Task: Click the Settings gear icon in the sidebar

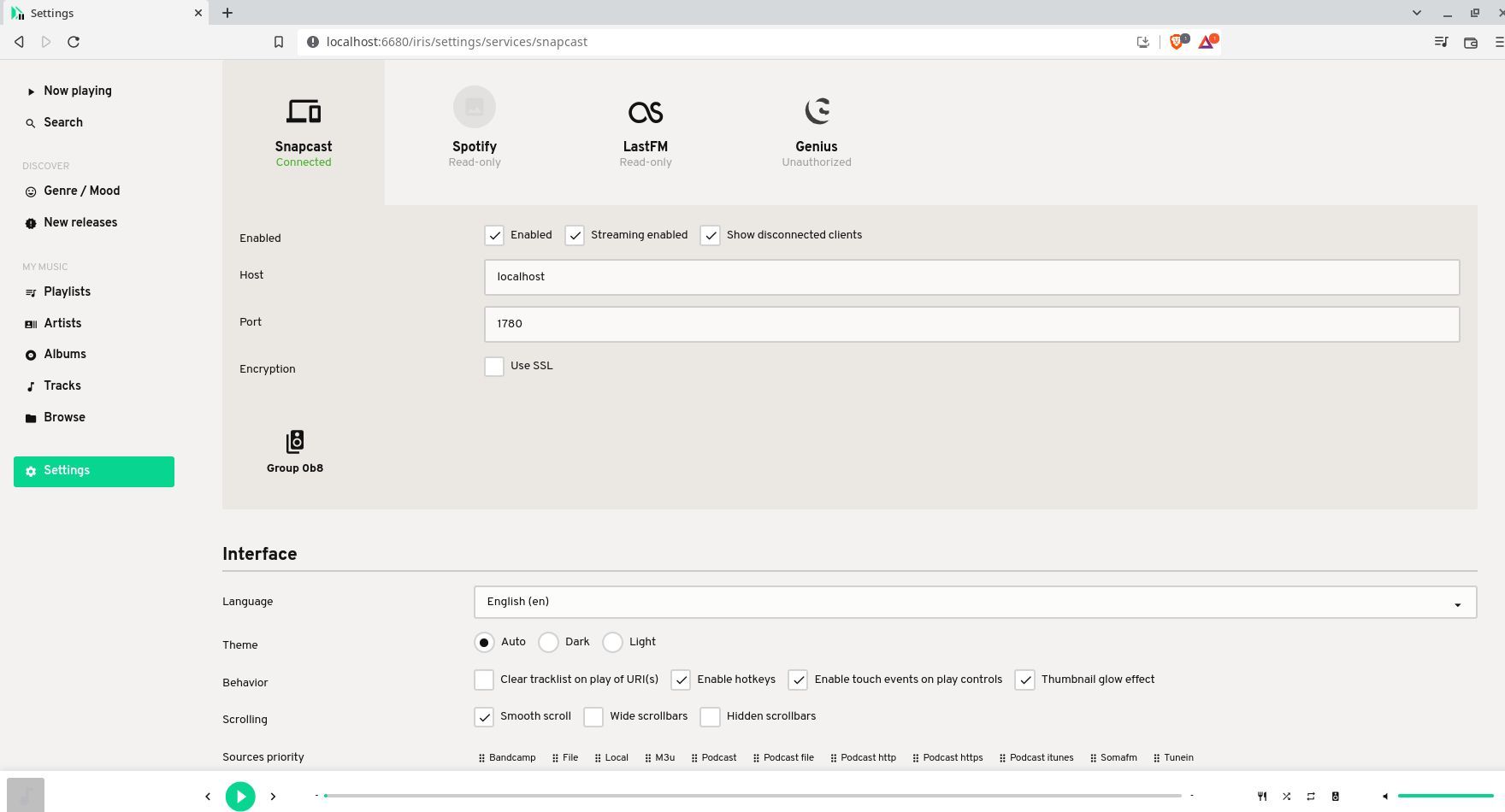Action: [31, 471]
